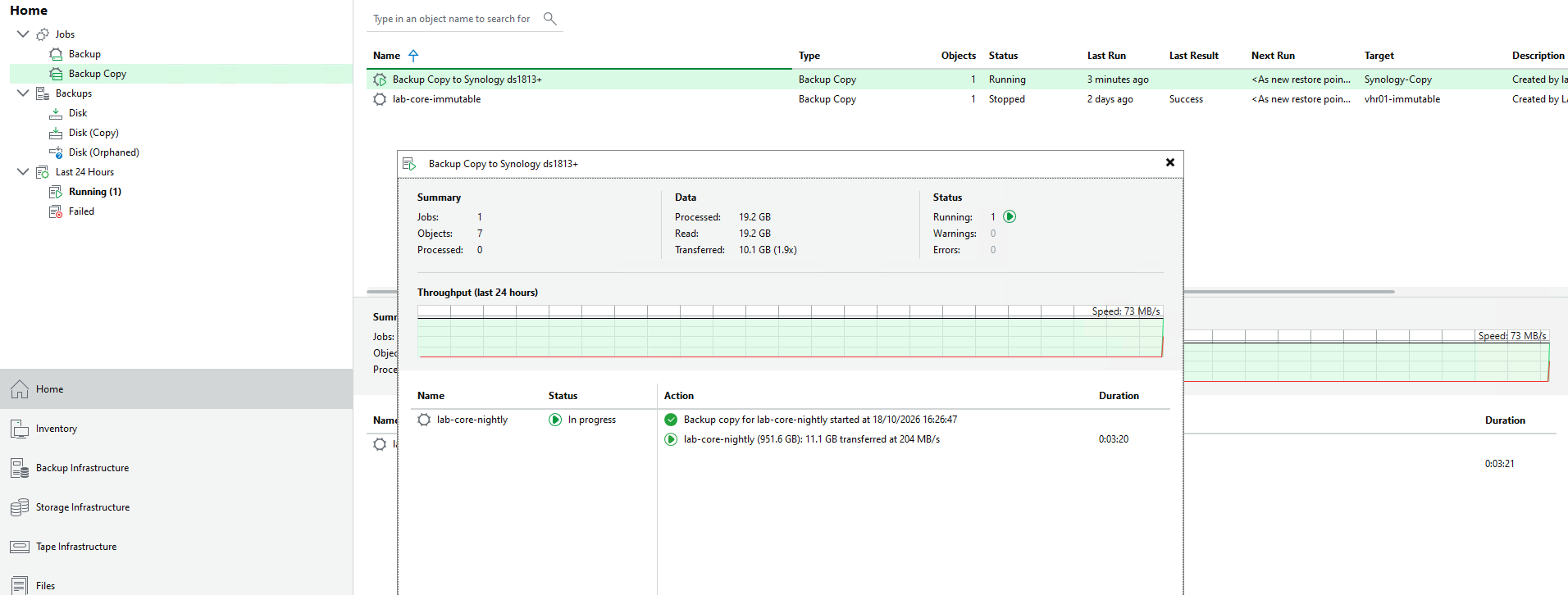Click Synology-Copy target cell
The image size is (1568, 595).
click(1398, 79)
